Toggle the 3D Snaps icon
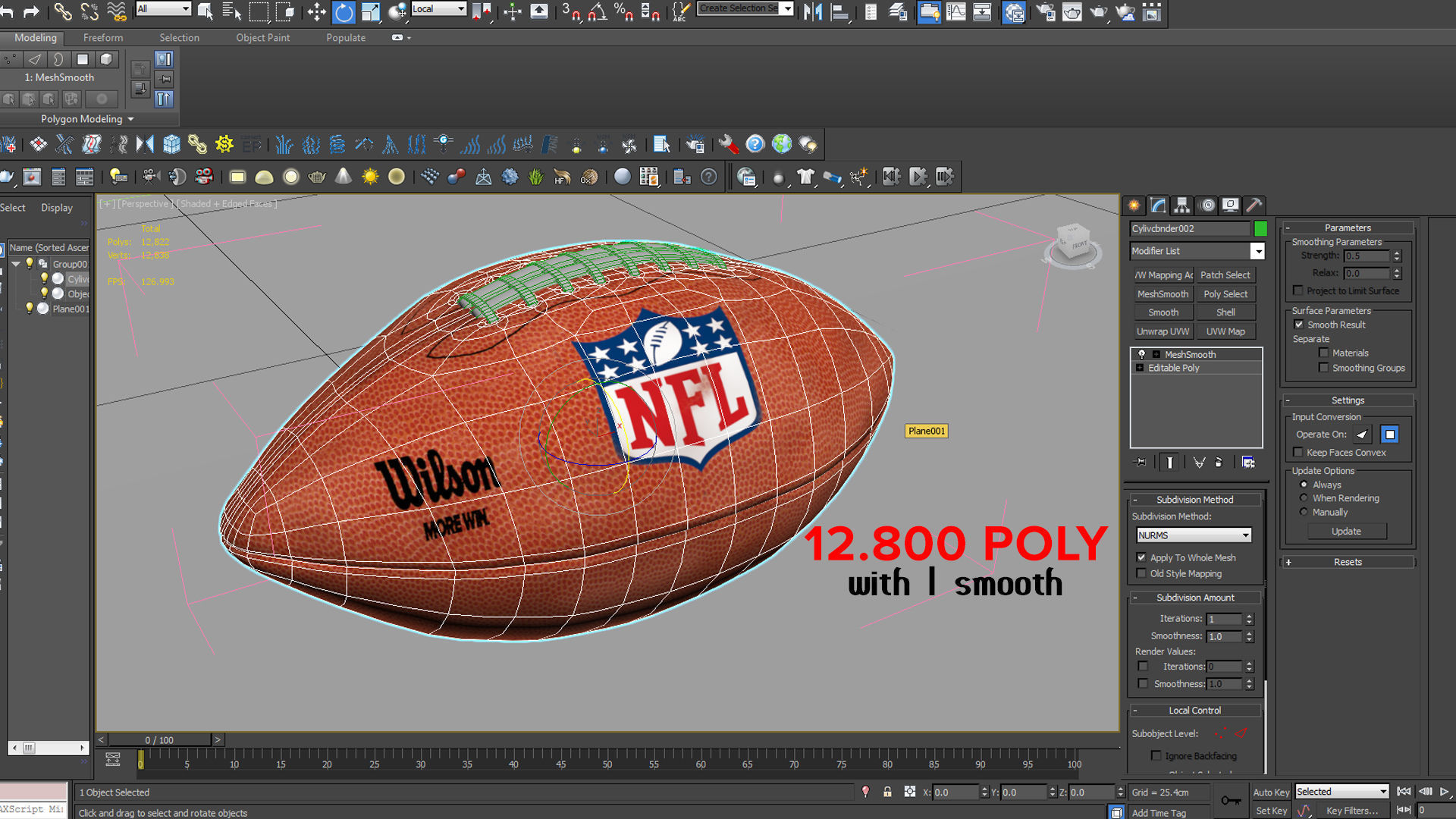 (571, 11)
